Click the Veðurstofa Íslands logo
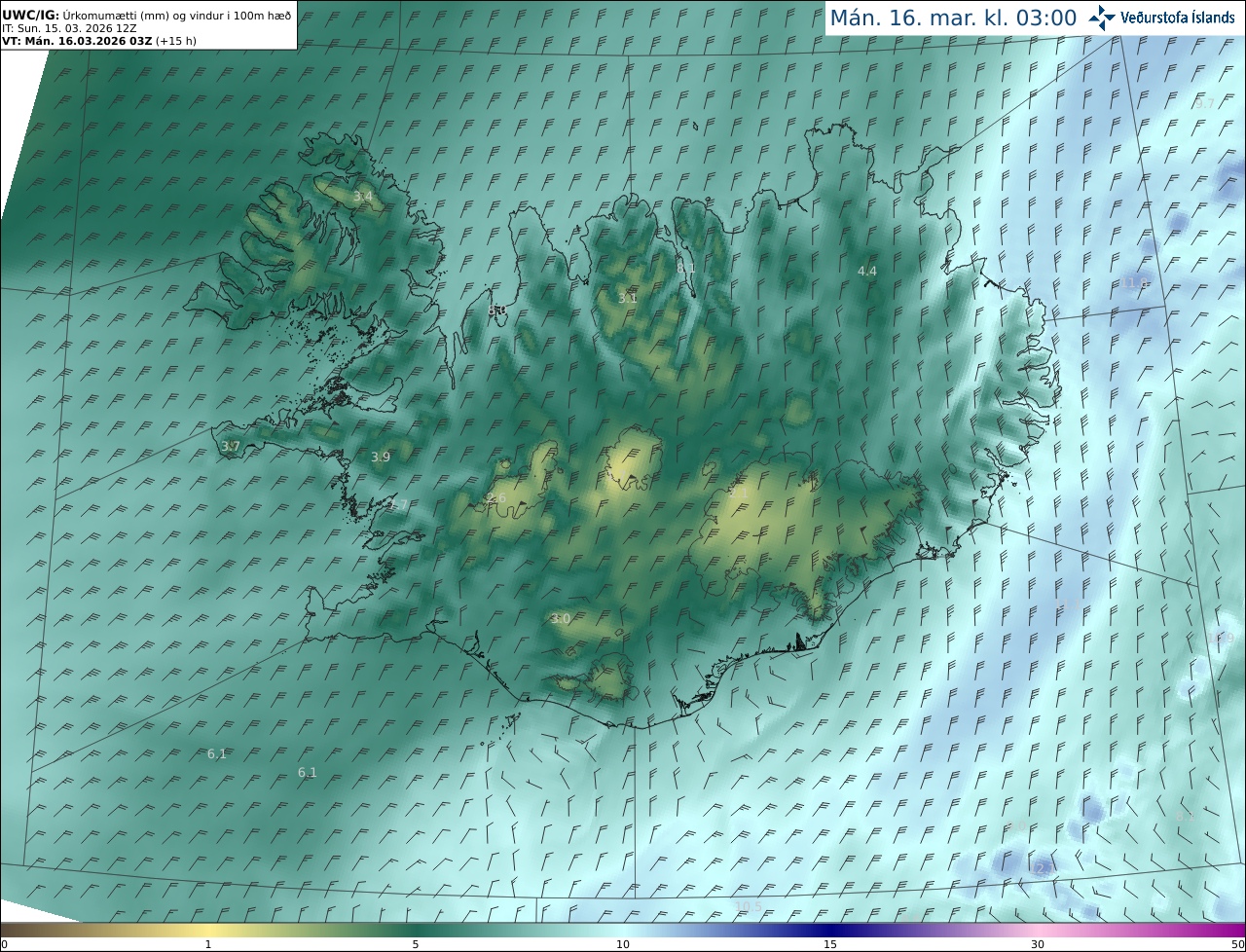Image resolution: width=1246 pixels, height=952 pixels. coord(1161,18)
